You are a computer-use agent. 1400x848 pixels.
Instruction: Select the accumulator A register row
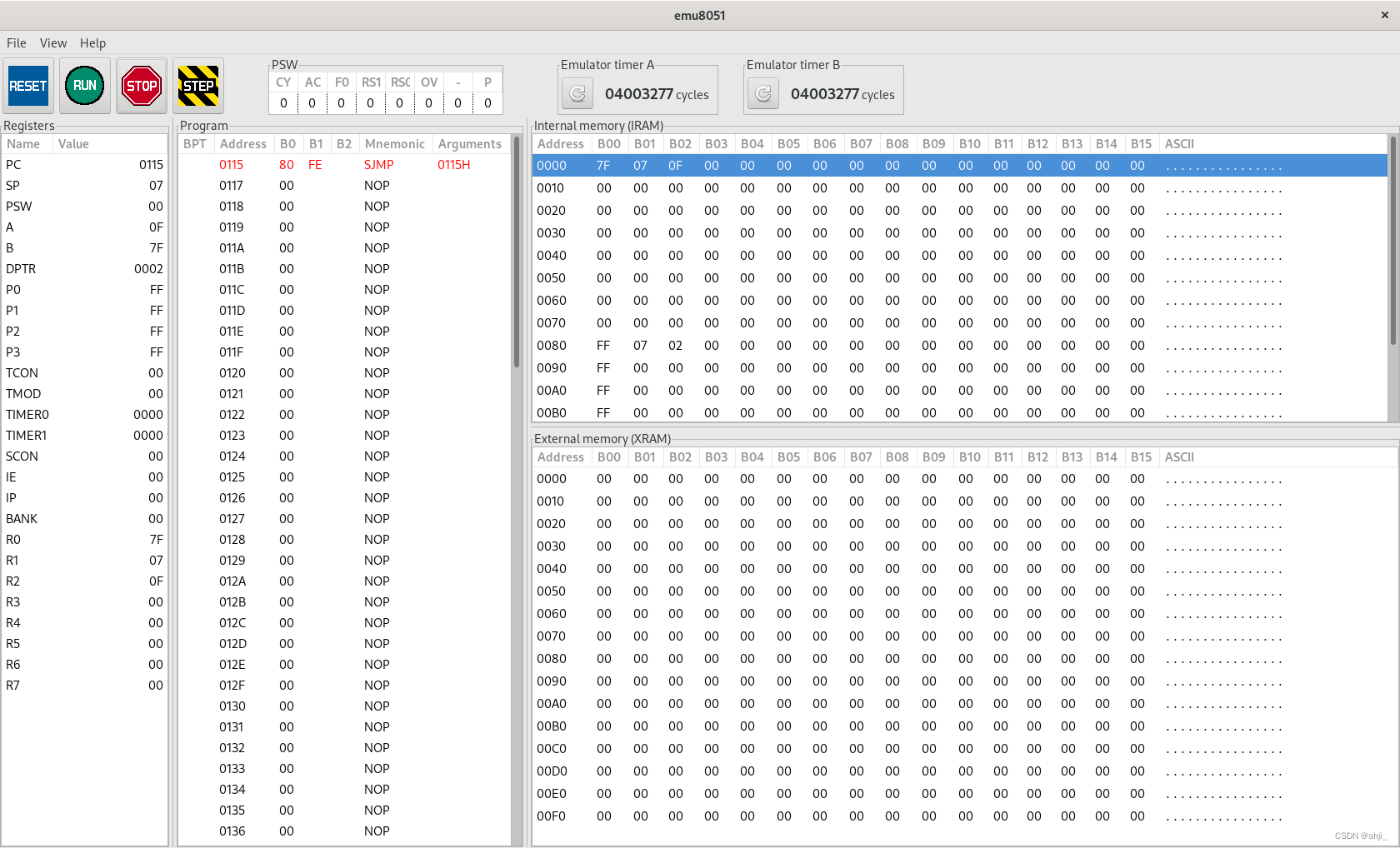click(x=84, y=227)
